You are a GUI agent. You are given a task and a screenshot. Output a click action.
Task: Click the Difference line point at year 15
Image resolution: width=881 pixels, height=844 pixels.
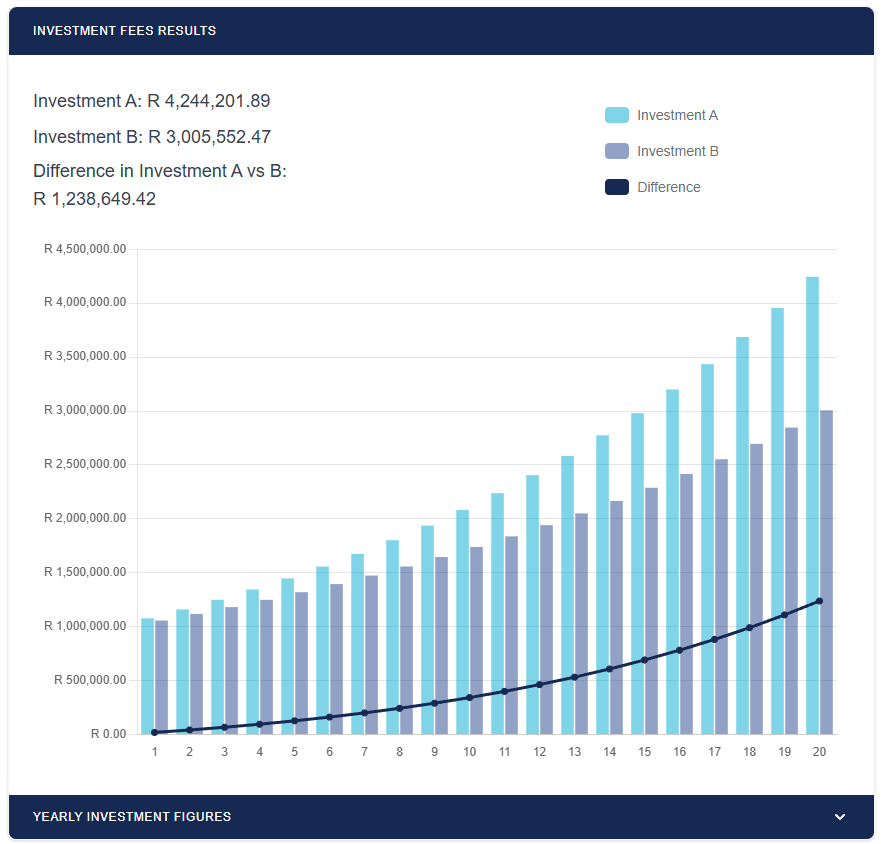[x=644, y=660]
